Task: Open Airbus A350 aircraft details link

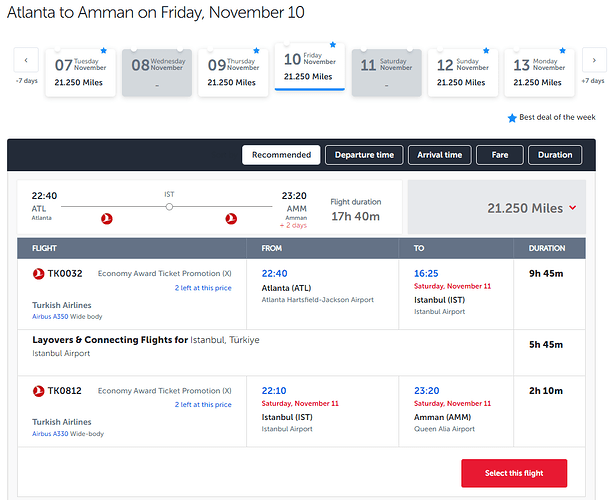Action: click(x=52, y=316)
